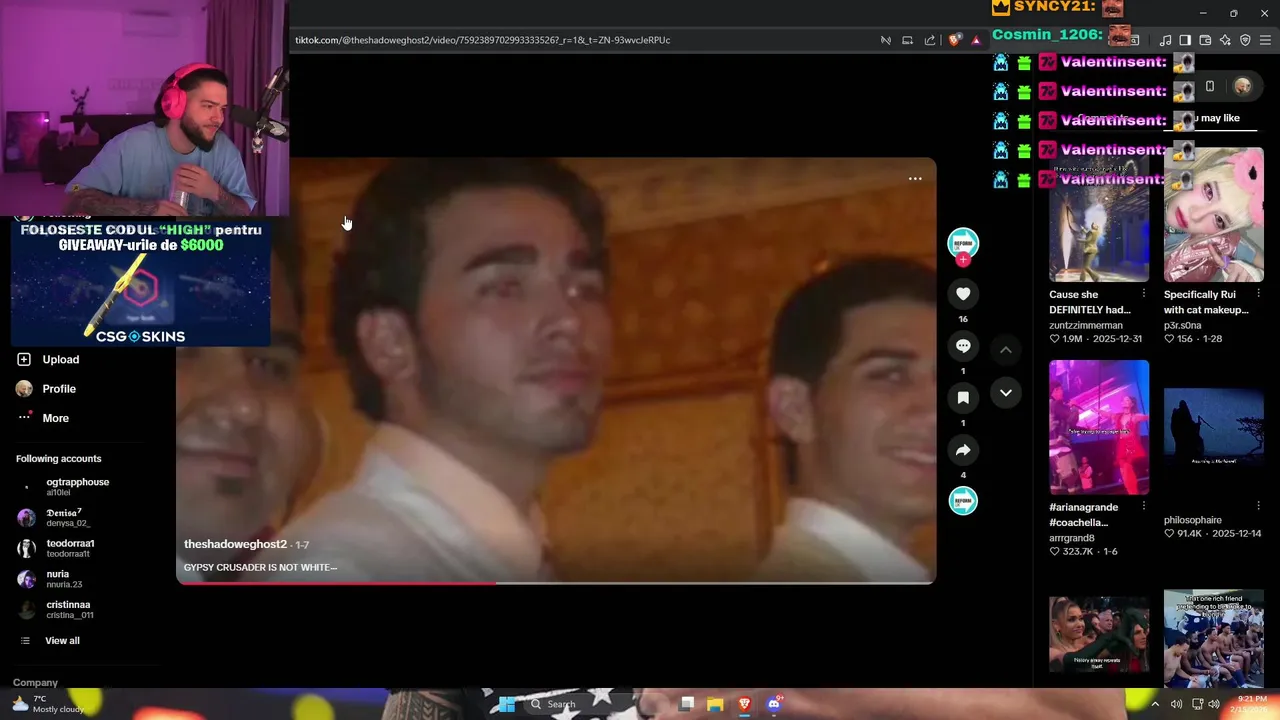Screen dimensions: 1280x720
Task: Open File Explorer from taskbar
Action: [x=715, y=704]
